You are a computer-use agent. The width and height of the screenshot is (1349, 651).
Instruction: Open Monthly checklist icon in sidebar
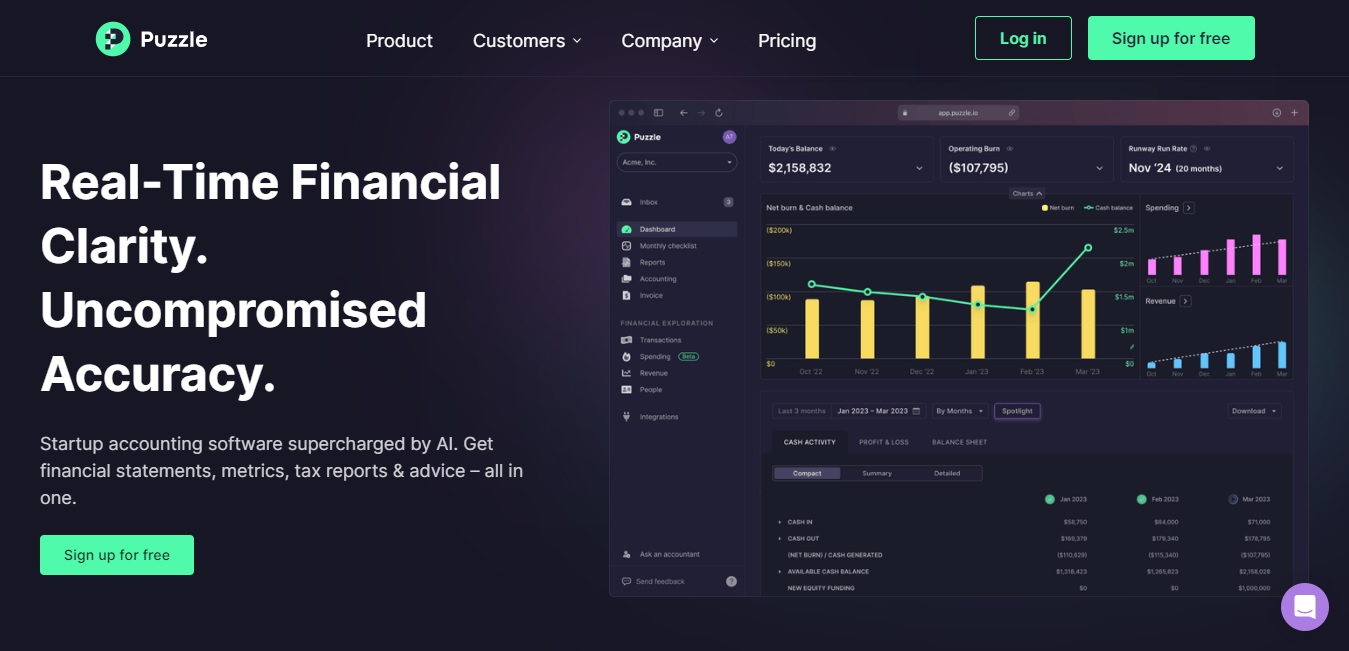627,246
